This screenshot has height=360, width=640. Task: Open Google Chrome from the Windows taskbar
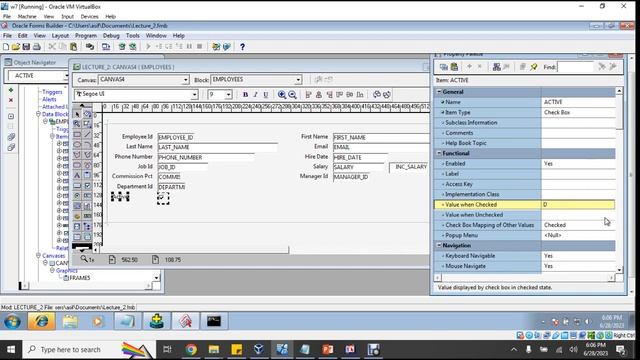(x=191, y=349)
